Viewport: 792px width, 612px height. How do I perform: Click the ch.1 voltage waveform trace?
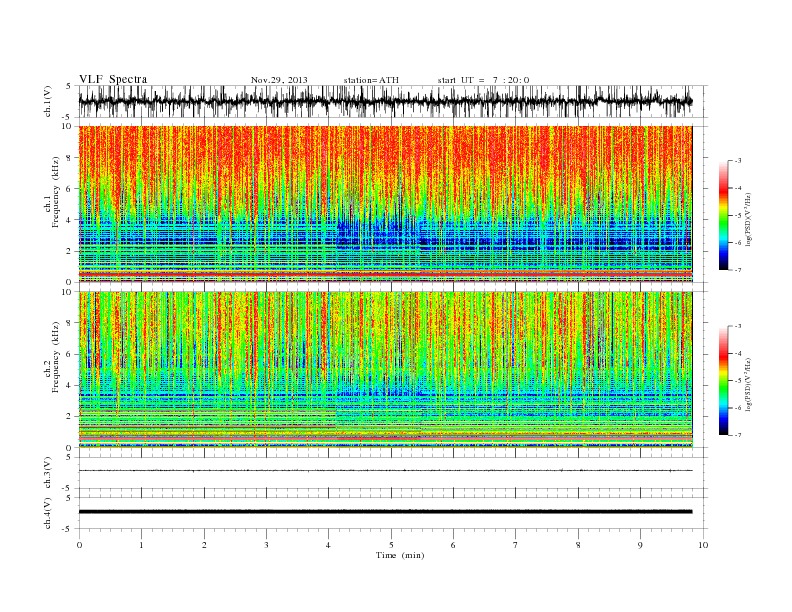tap(385, 101)
